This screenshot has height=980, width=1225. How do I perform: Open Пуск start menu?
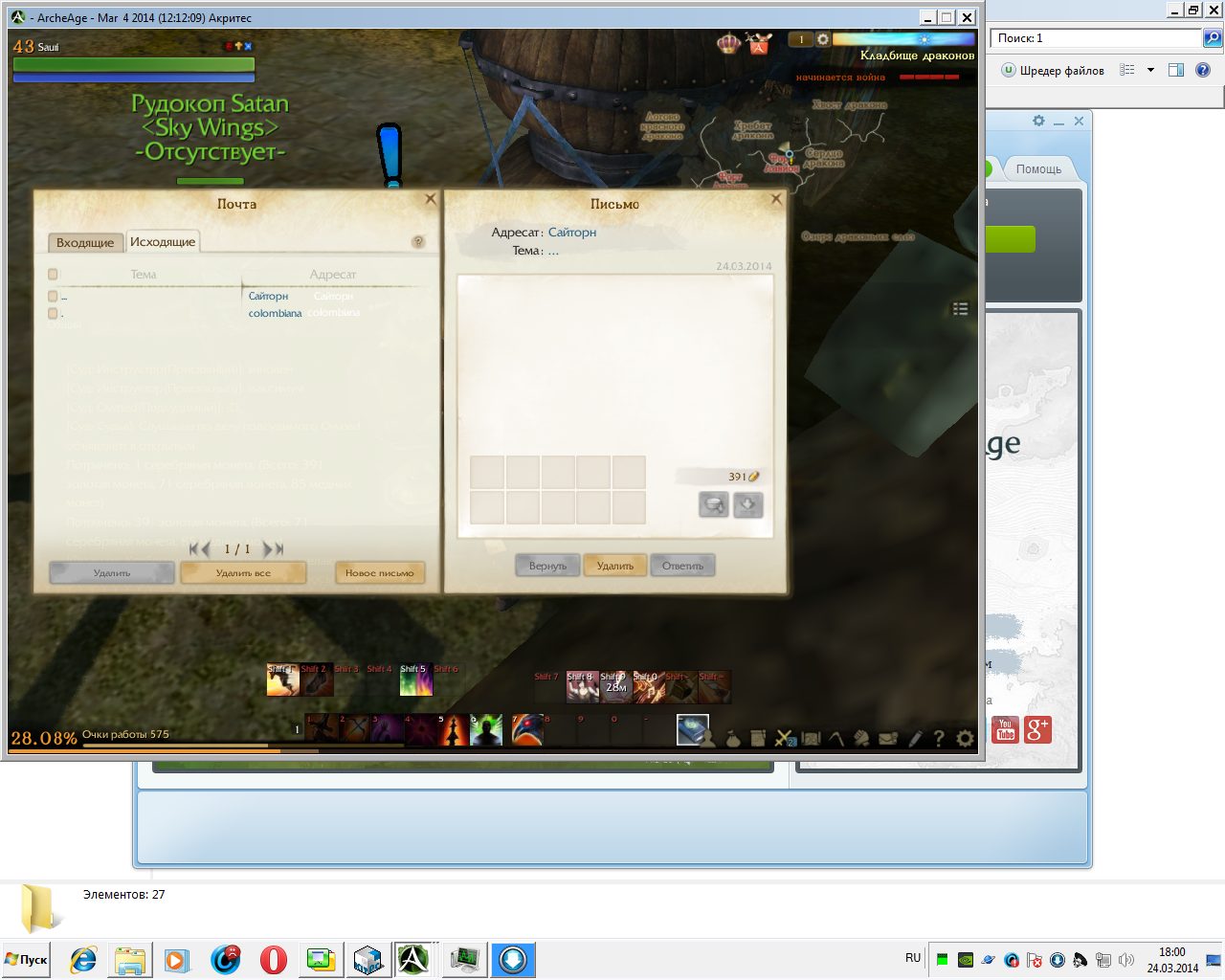[27, 960]
